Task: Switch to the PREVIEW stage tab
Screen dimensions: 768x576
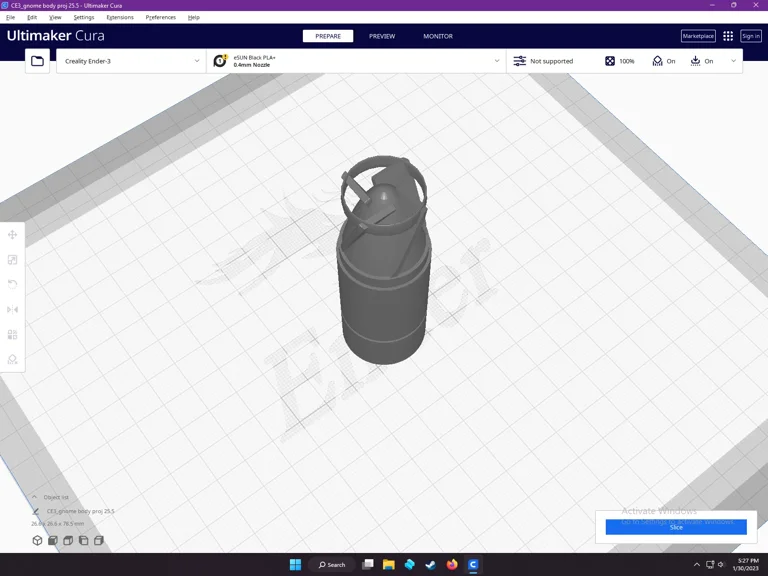Action: 382,36
